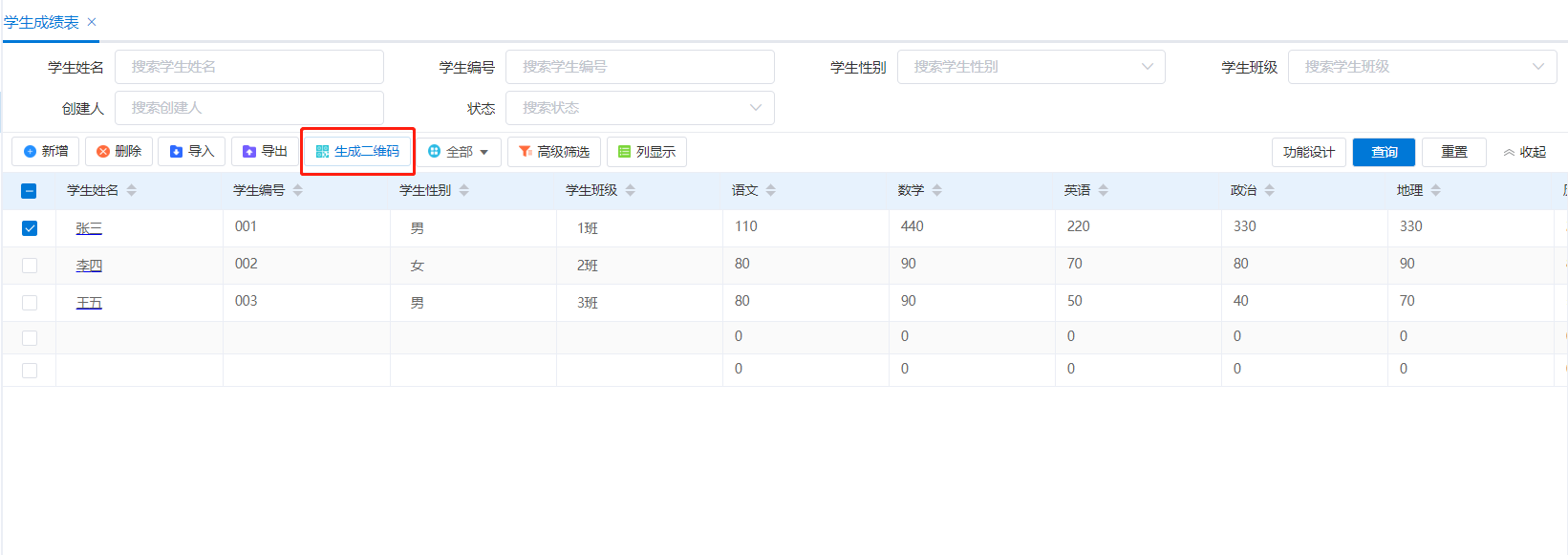Sort by 学生编号 column arrows
This screenshot has width=1568, height=555.
(298, 190)
